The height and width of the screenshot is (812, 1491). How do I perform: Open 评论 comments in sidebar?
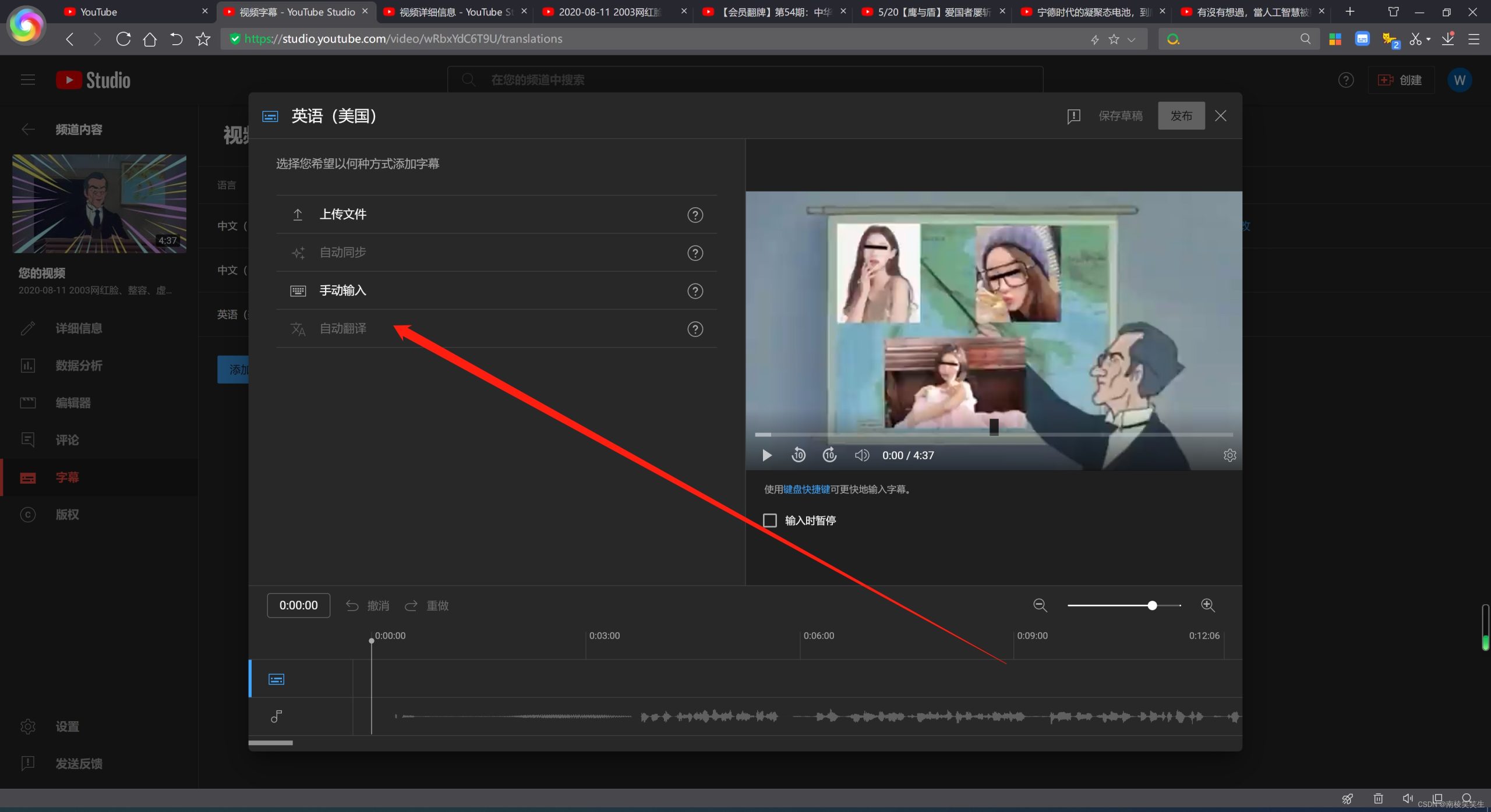(x=99, y=440)
